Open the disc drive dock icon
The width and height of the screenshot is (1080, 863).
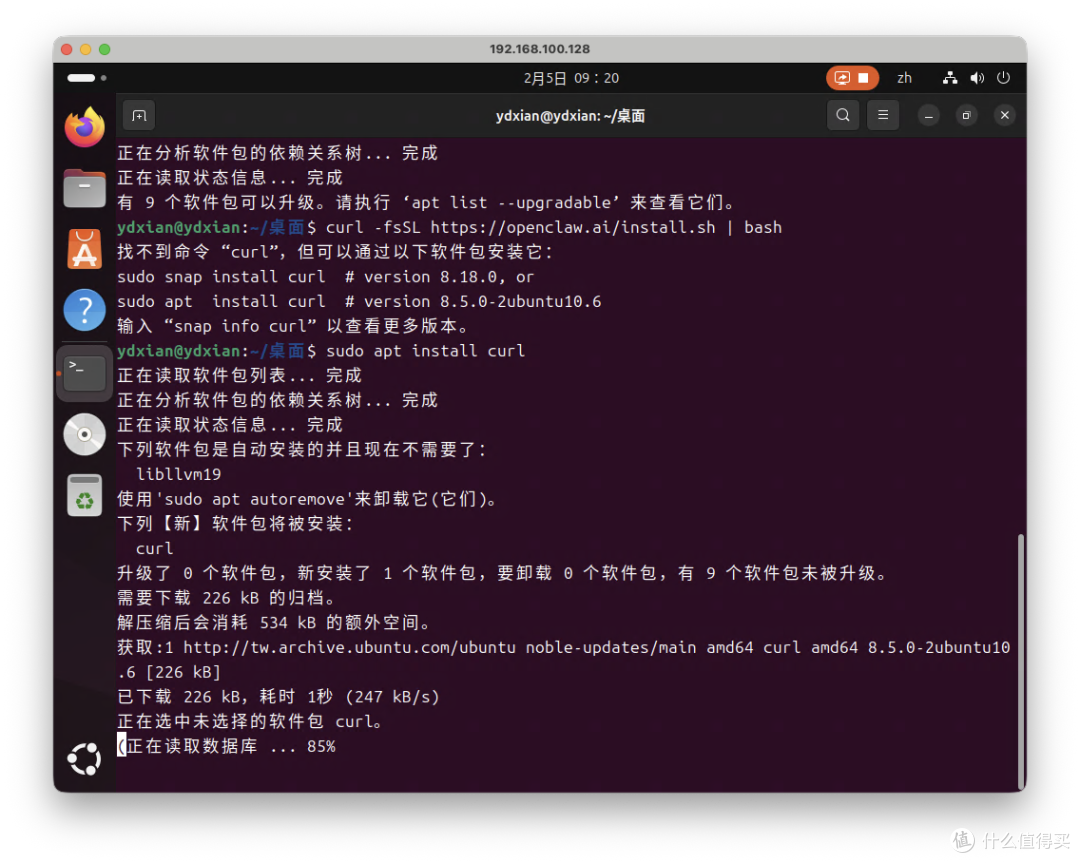84,434
